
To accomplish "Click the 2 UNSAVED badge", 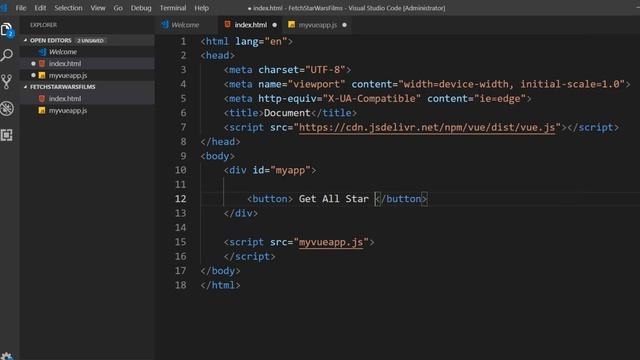I will tap(90, 40).
